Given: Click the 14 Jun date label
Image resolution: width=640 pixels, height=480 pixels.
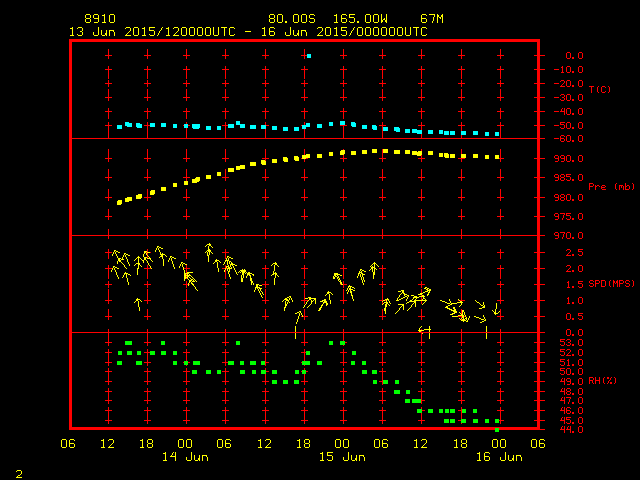Looking at the screenshot, I should point(185,457).
